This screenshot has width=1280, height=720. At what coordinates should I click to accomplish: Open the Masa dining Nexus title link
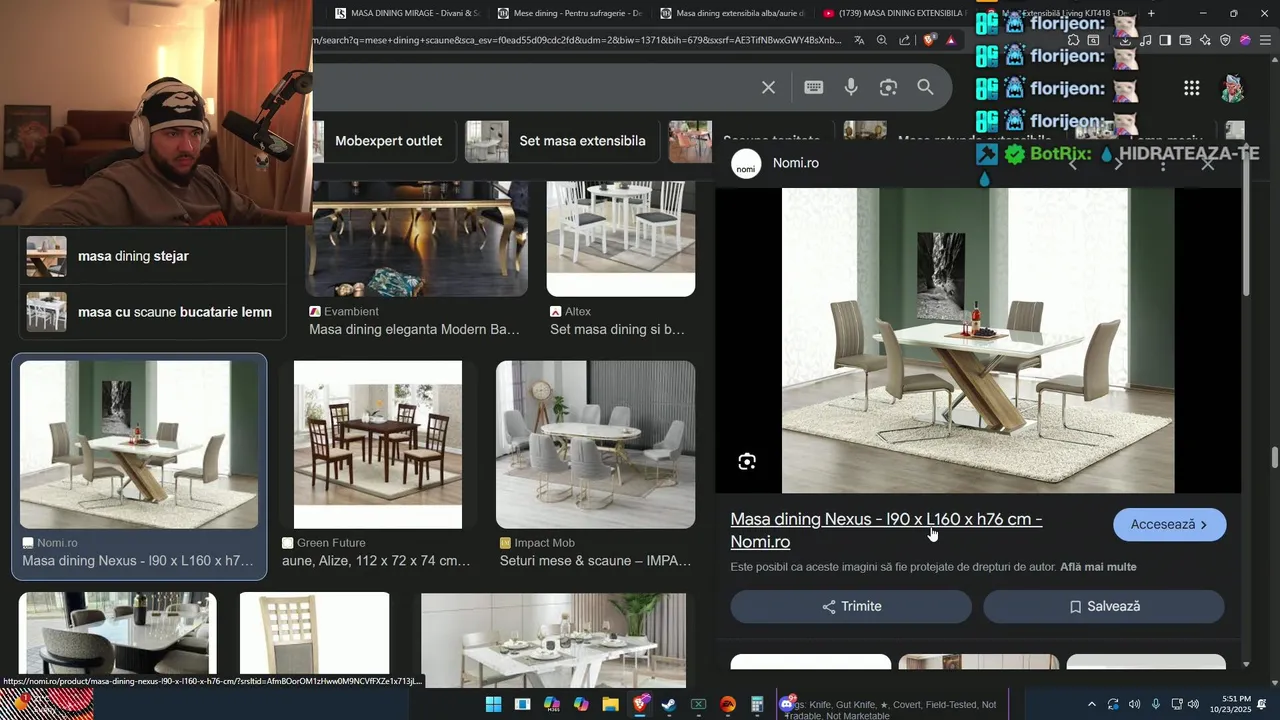click(886, 530)
